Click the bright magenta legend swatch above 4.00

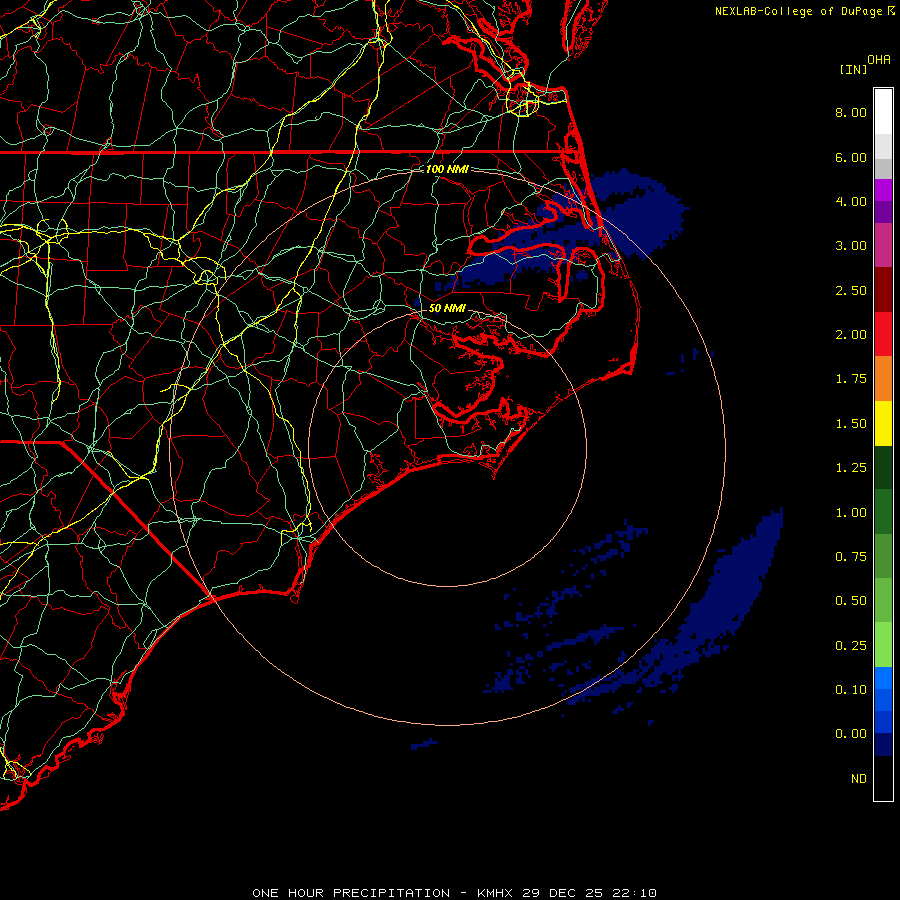pyautogui.click(x=883, y=190)
